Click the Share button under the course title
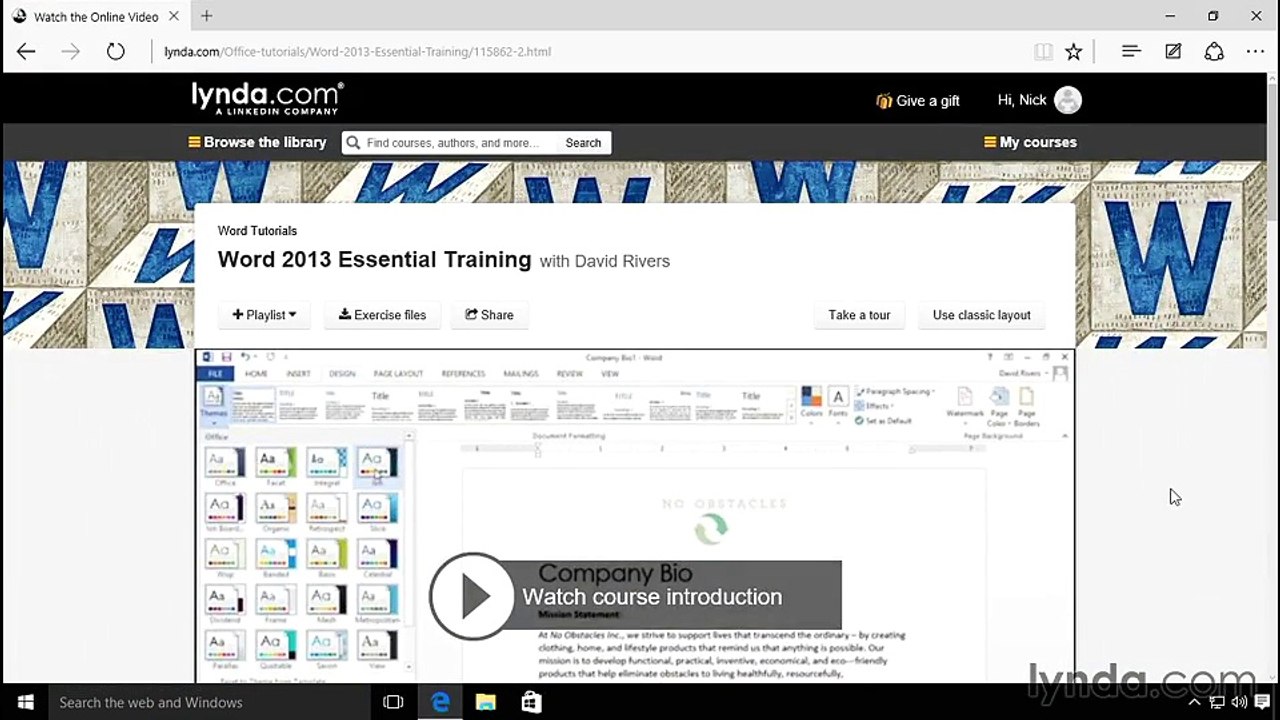Screen dimensions: 1280x720 [489, 315]
